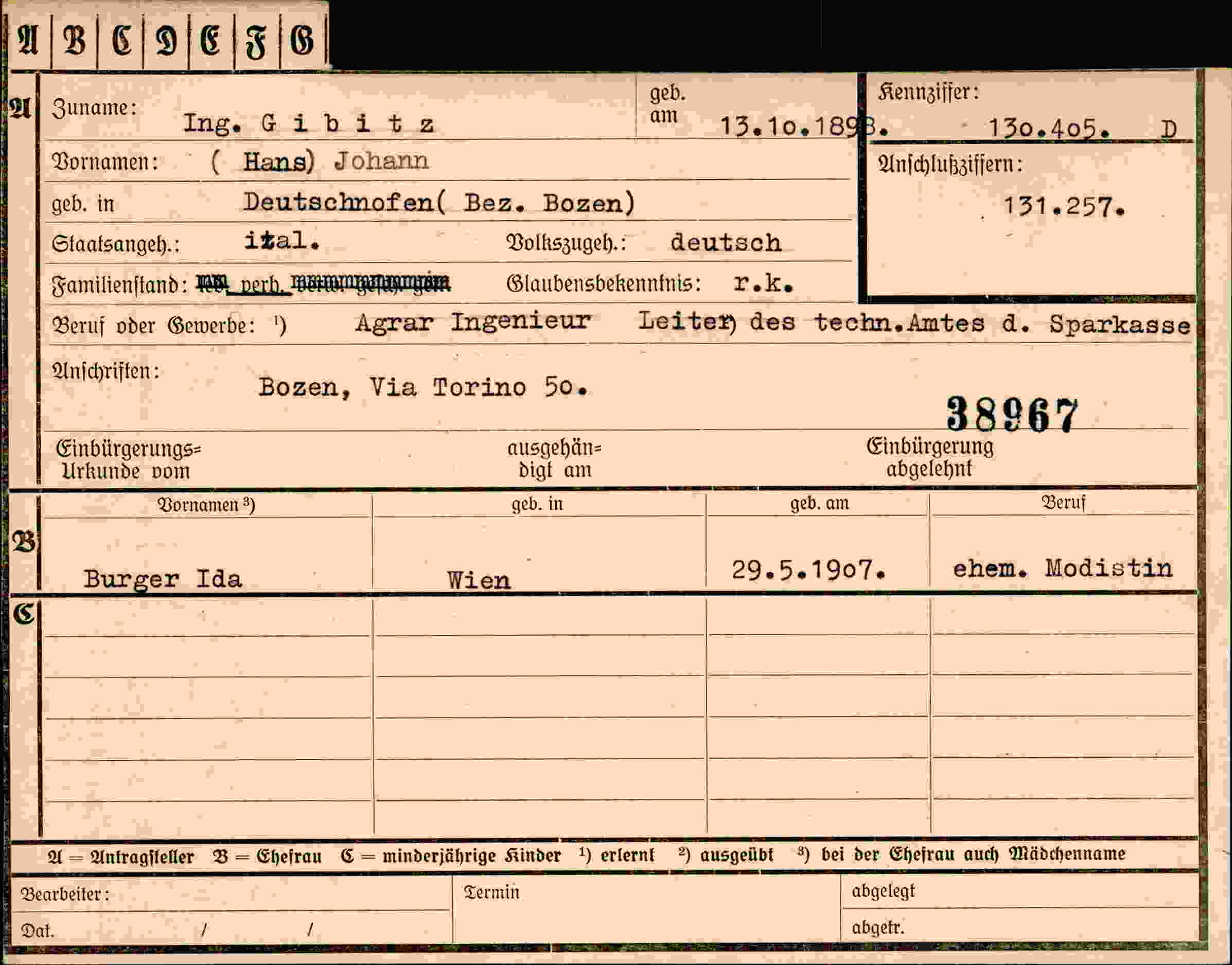1232x965 pixels.
Task: Click the 'Termin' field
Action: point(646,909)
